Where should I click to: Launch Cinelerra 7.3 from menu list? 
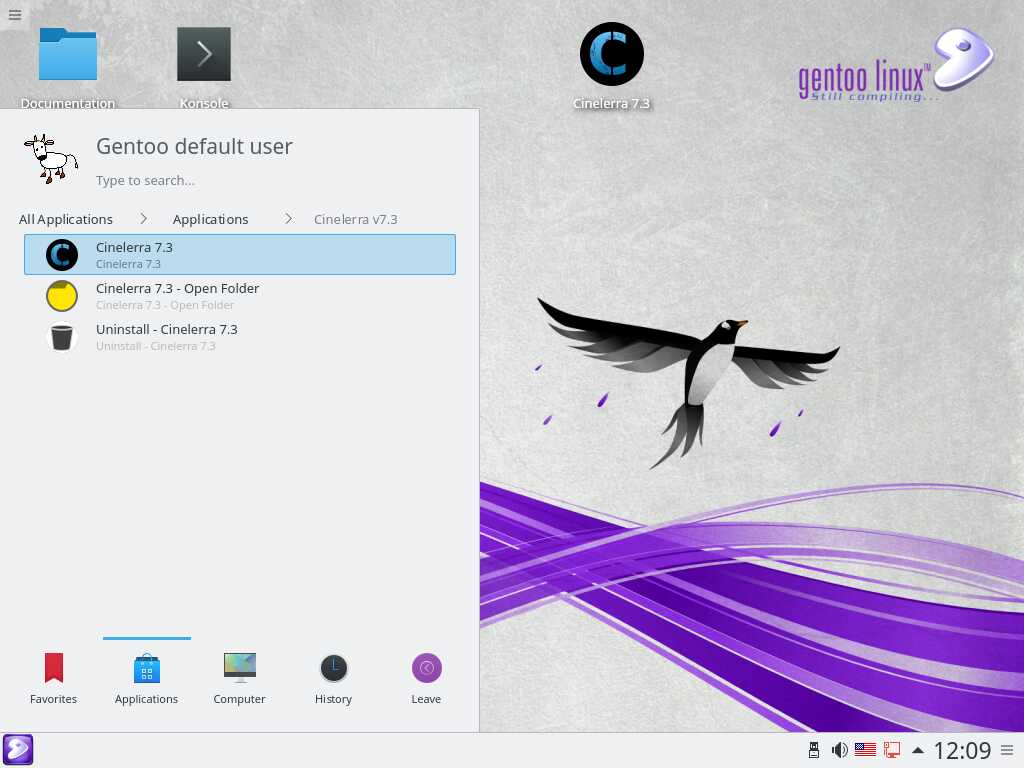pos(240,255)
